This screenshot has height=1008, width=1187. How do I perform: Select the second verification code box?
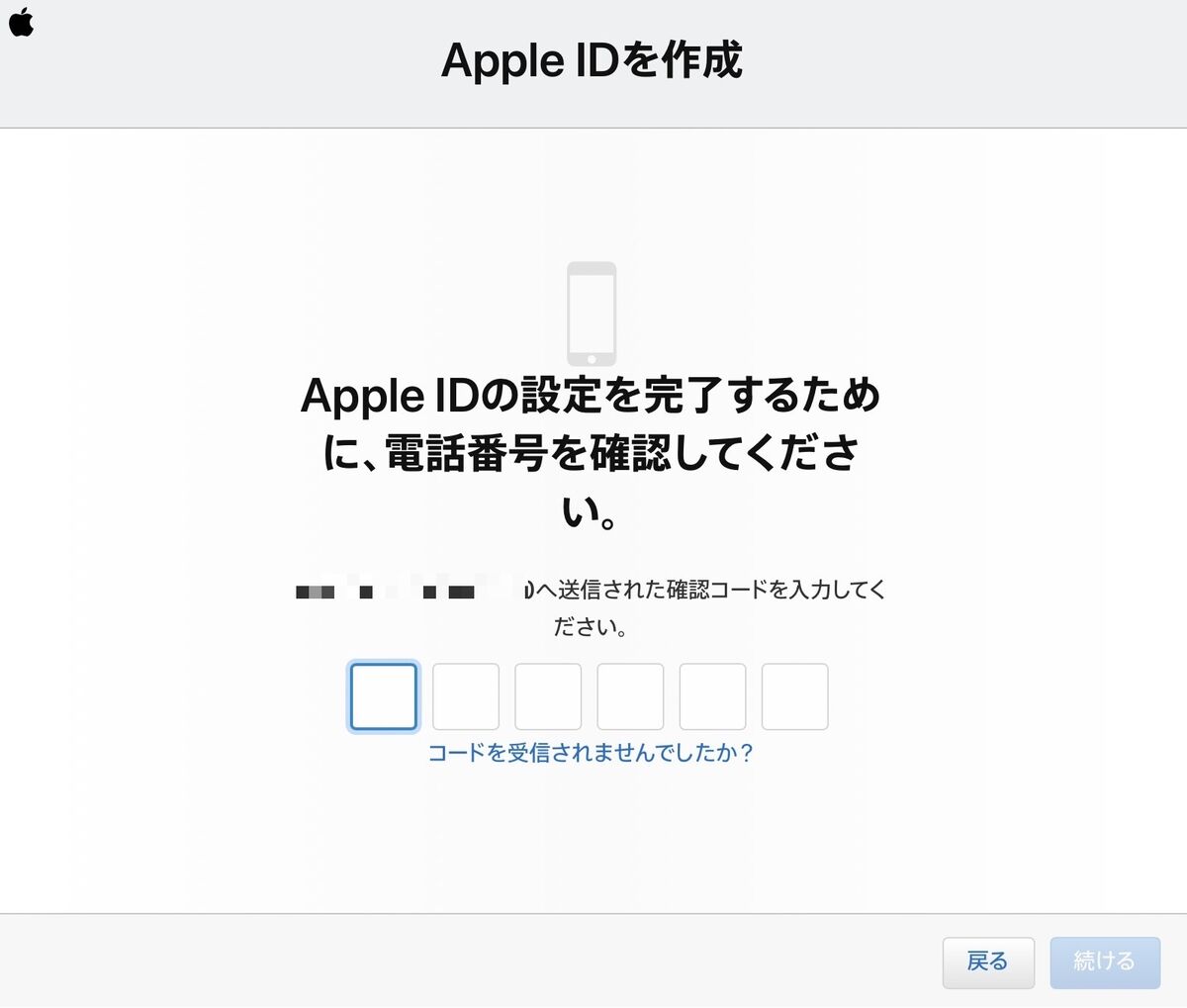[x=466, y=696]
